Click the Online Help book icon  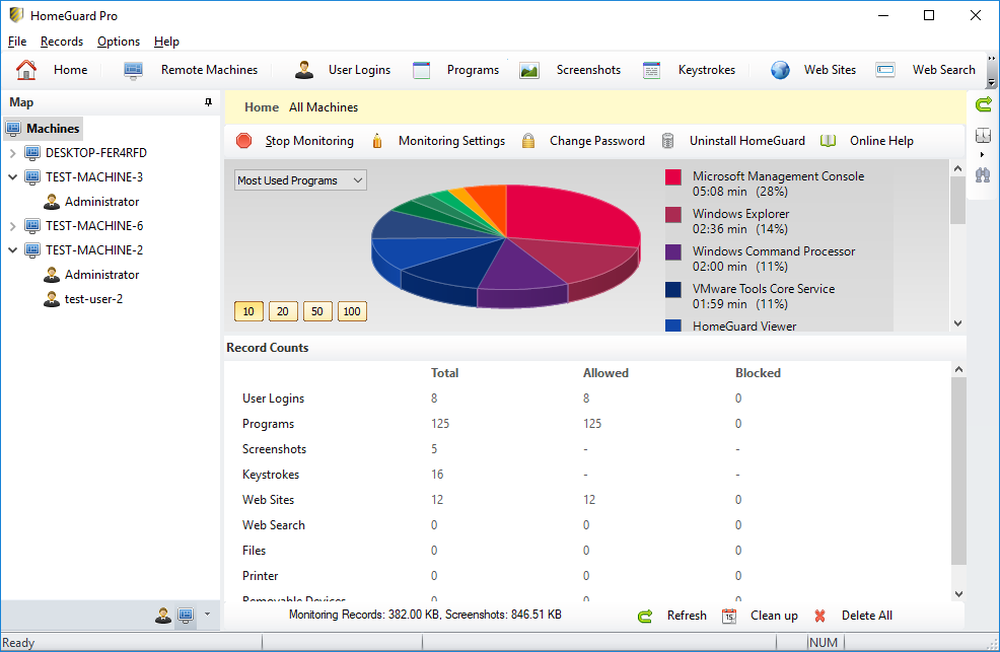coord(828,140)
